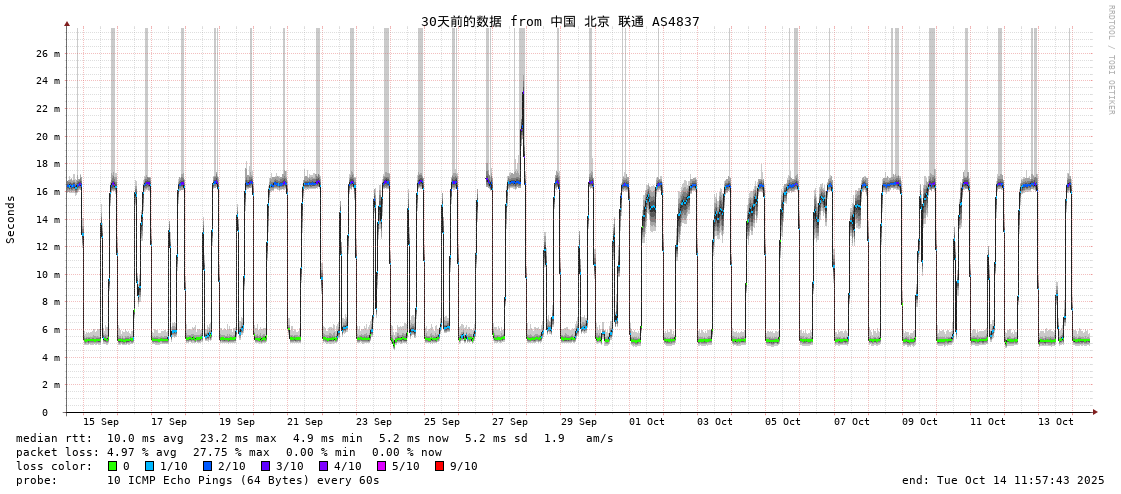The width and height of the screenshot is (1121, 494).
Task: Click the vertical Seconds axis title
Action: (11, 219)
